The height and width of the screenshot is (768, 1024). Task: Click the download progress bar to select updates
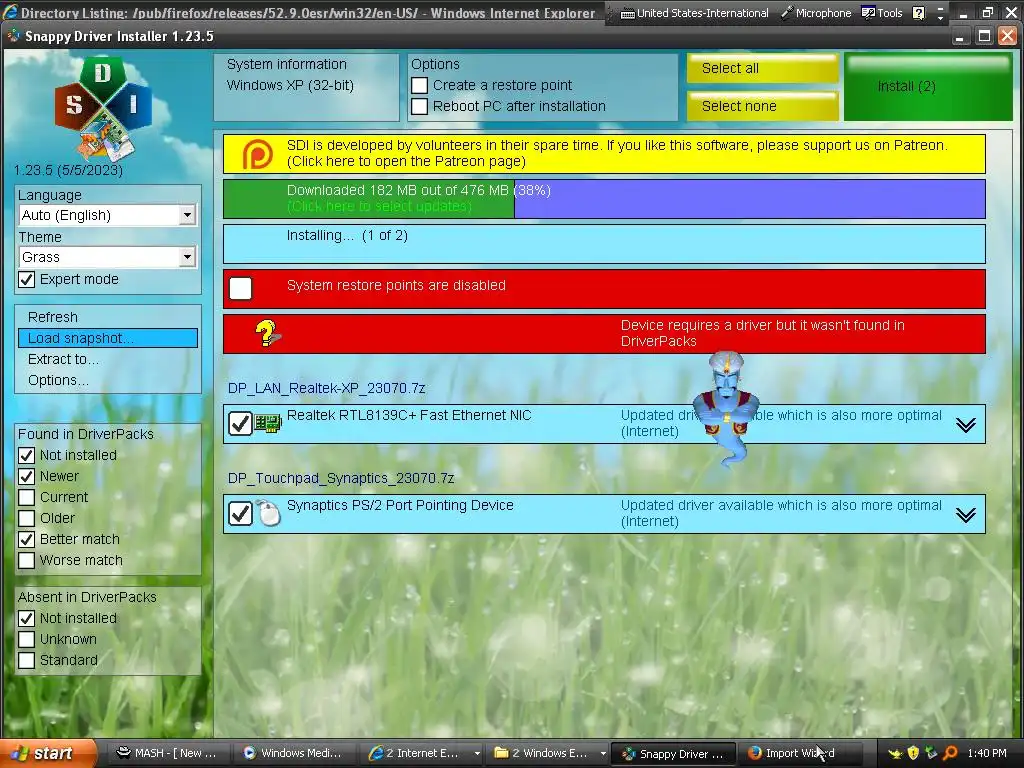click(x=604, y=199)
